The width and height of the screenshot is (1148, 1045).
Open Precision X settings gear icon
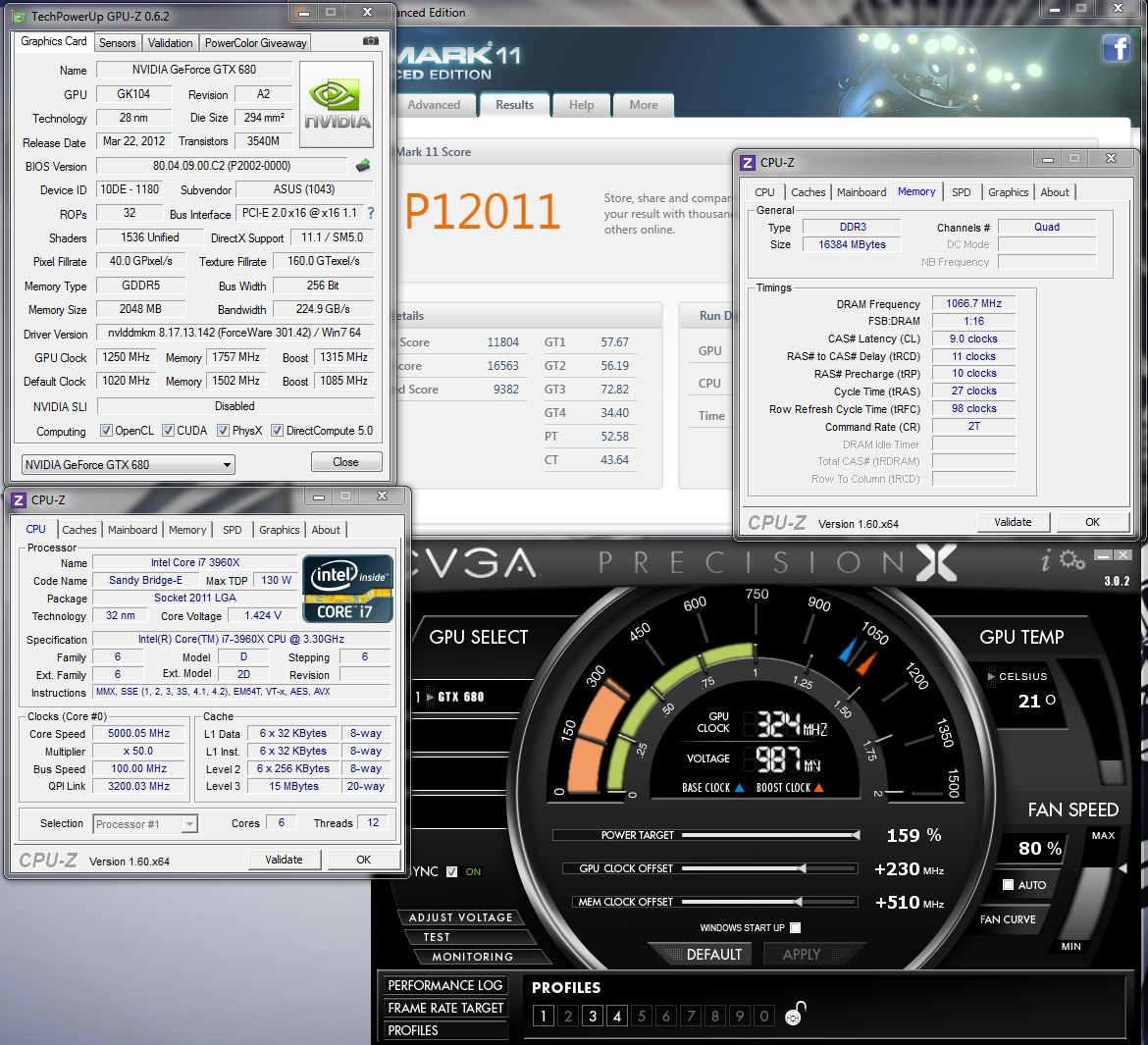coord(1071,561)
